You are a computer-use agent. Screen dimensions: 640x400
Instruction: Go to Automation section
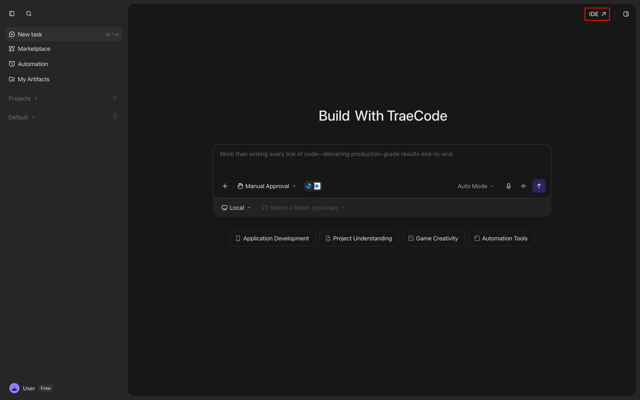(x=33, y=64)
